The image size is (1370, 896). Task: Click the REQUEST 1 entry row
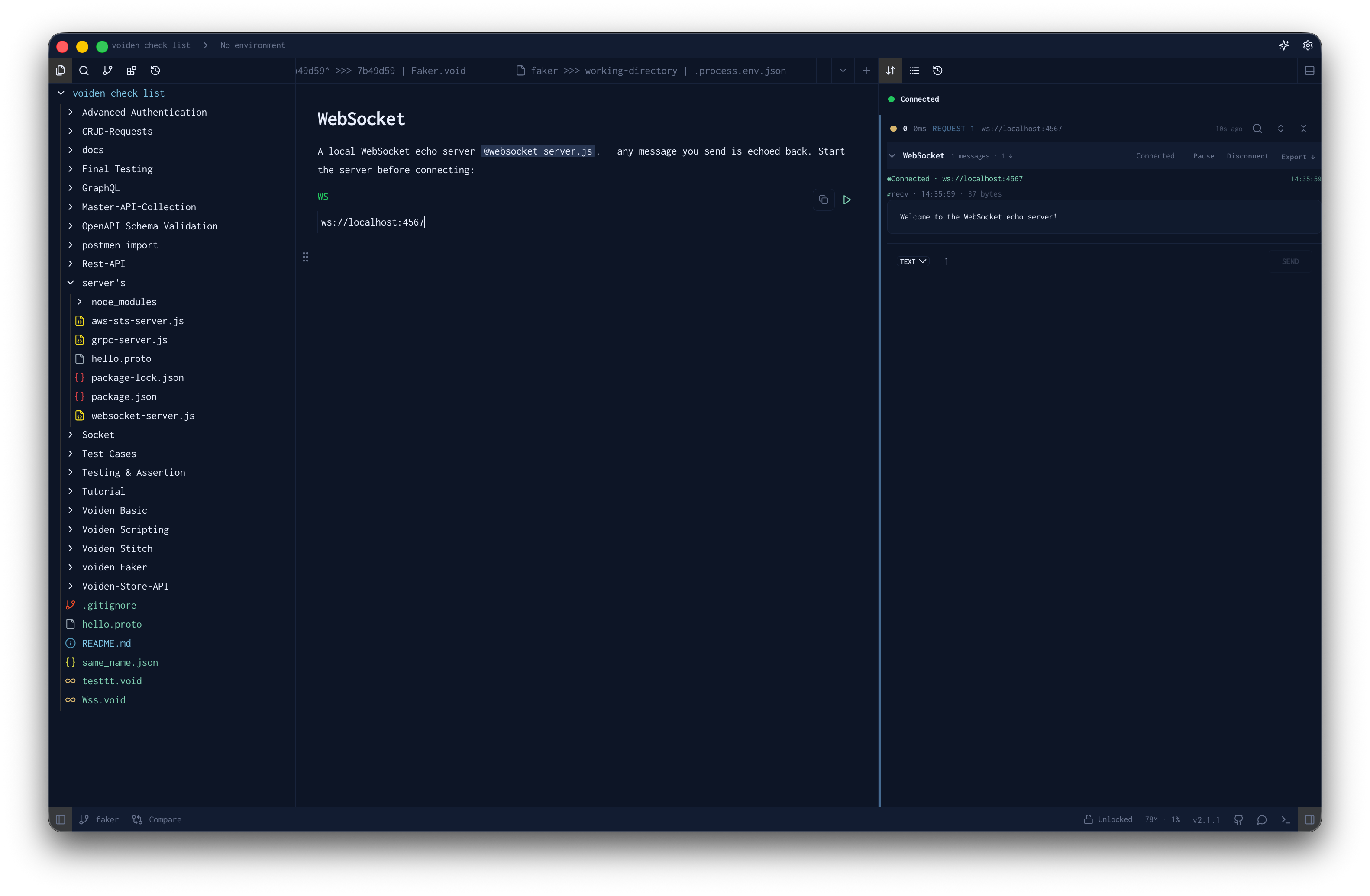[x=1101, y=128]
